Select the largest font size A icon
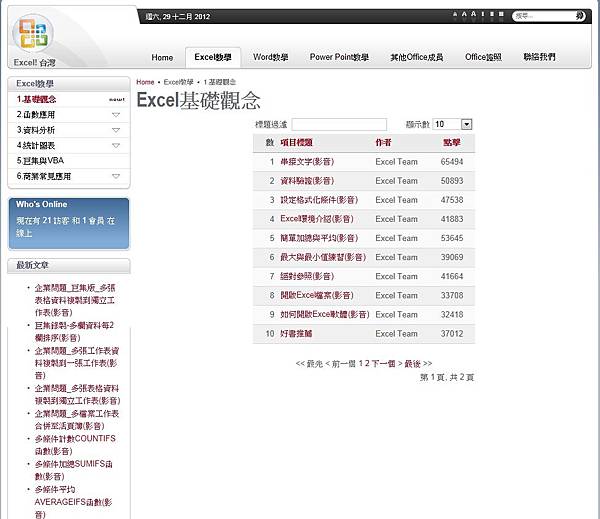Image resolution: width=600 pixels, height=519 pixels. (x=473, y=14)
